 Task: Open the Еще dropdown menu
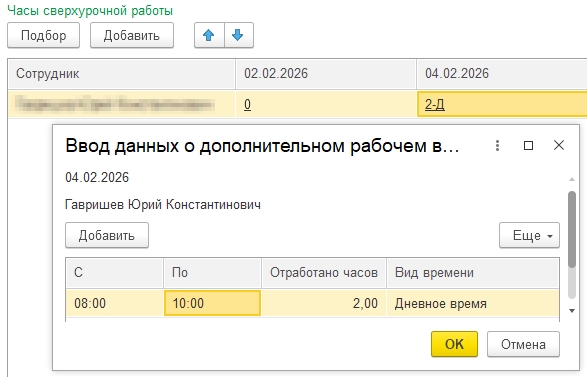(529, 235)
